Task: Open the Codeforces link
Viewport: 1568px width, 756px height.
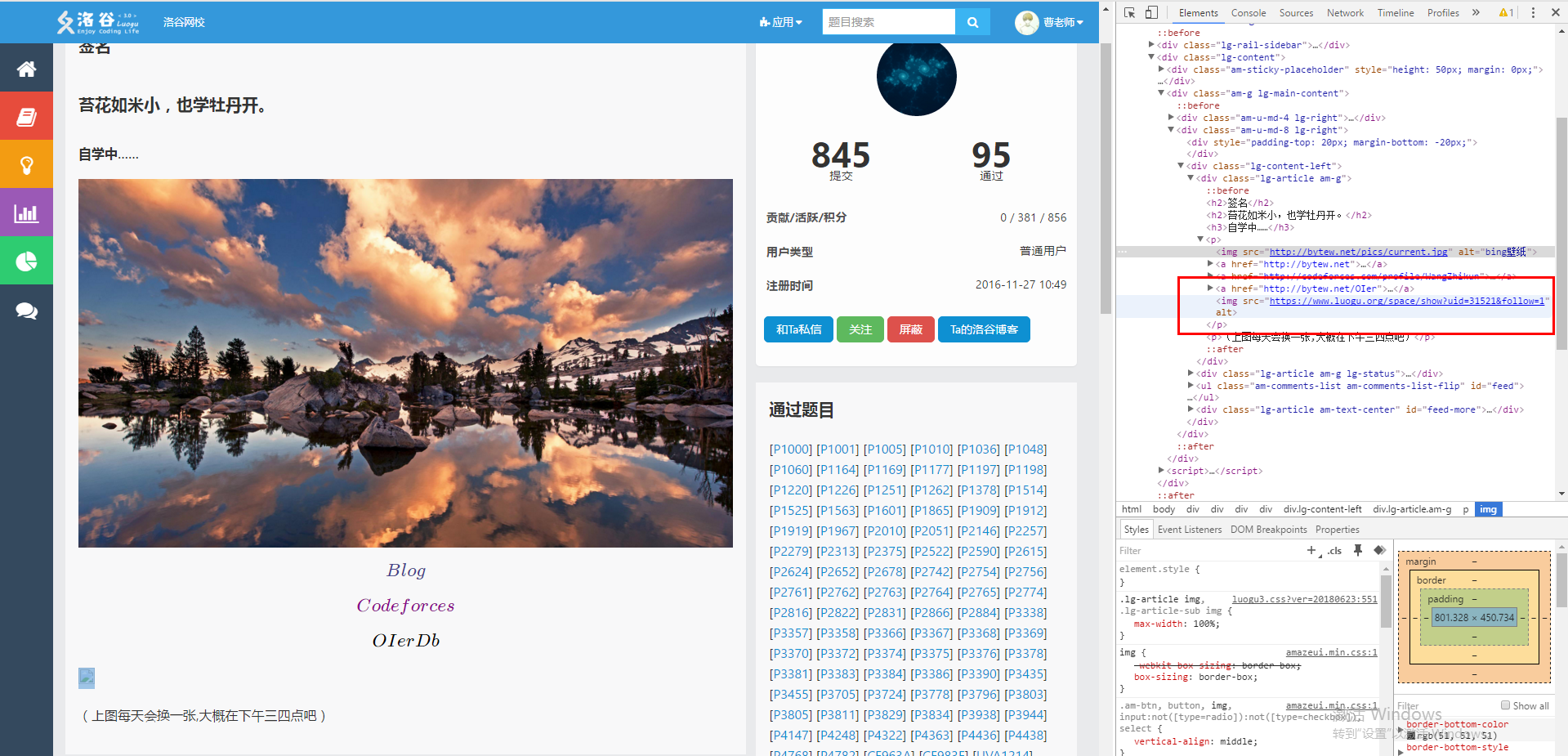Action: (x=405, y=606)
